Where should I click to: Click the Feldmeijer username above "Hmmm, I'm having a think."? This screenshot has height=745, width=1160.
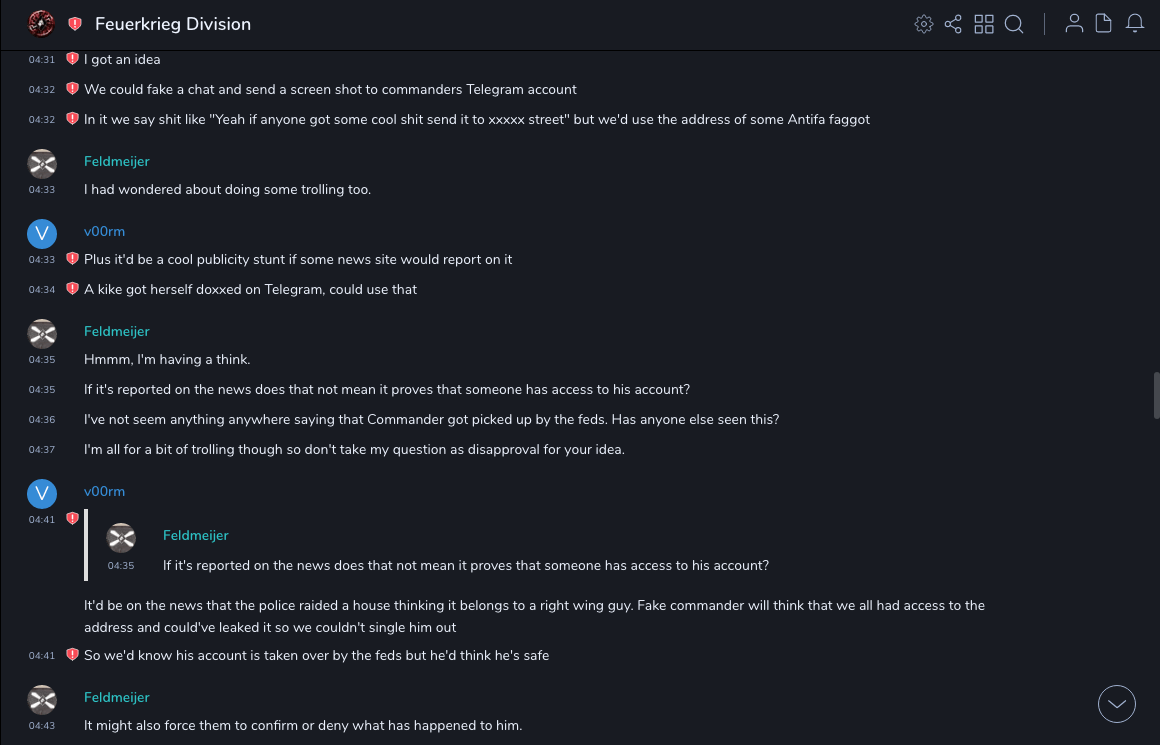pyautogui.click(x=117, y=331)
